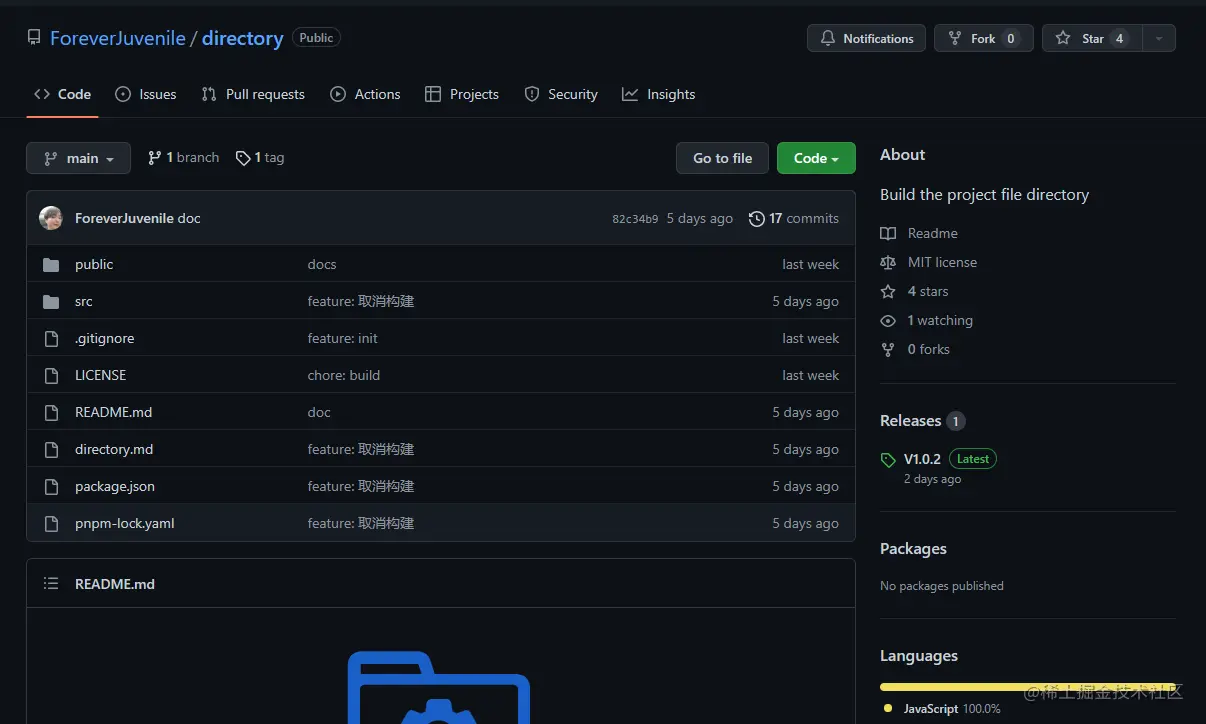Open the Security tab
This screenshot has width=1206, height=724.
561,94
